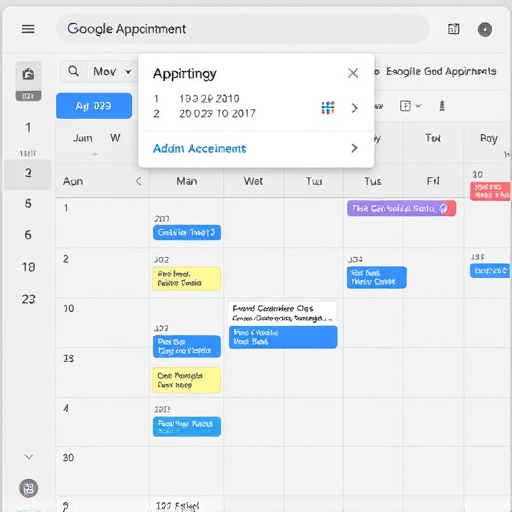Open blue event in row 10 Man column
The image size is (512, 512).
[x=187, y=346]
